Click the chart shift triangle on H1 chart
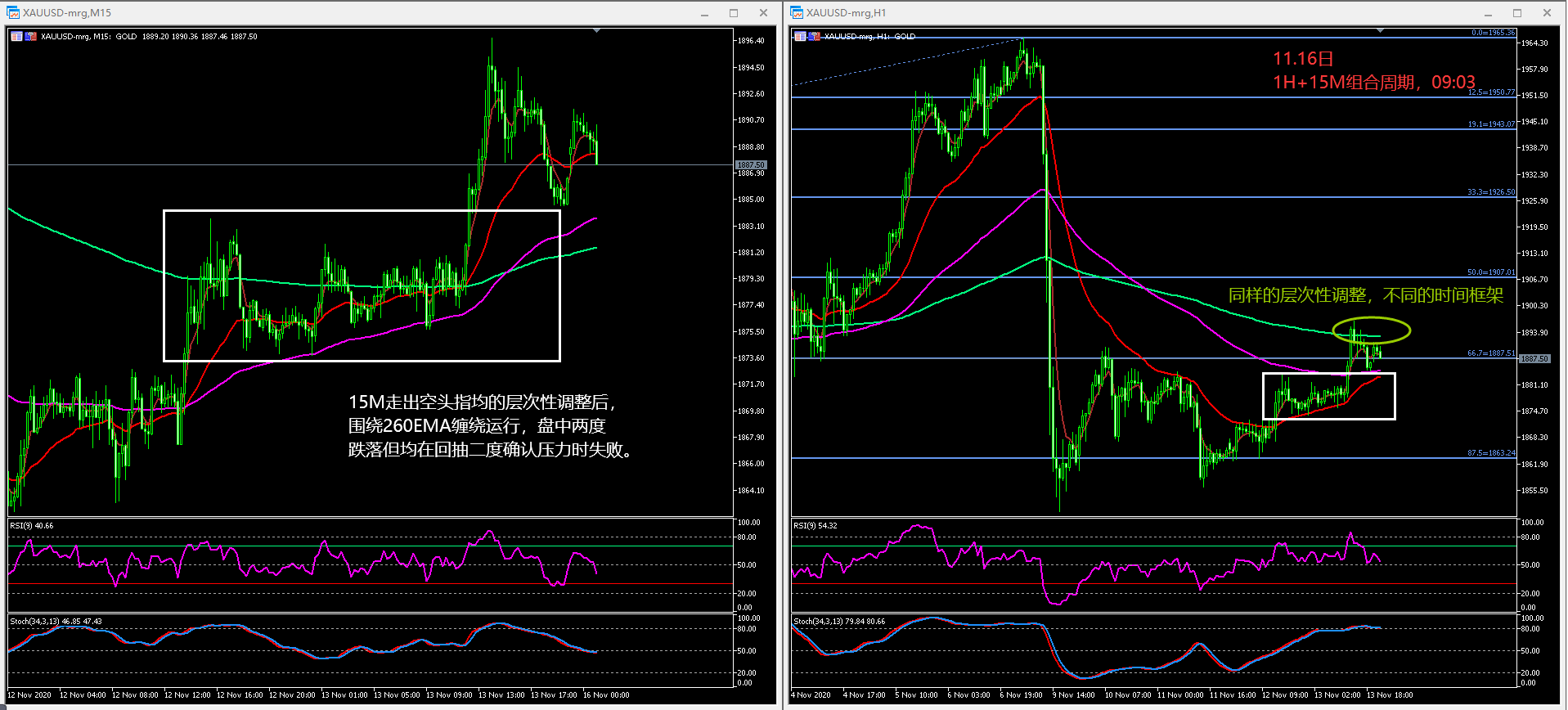The height and width of the screenshot is (710, 1568). coord(1381,30)
